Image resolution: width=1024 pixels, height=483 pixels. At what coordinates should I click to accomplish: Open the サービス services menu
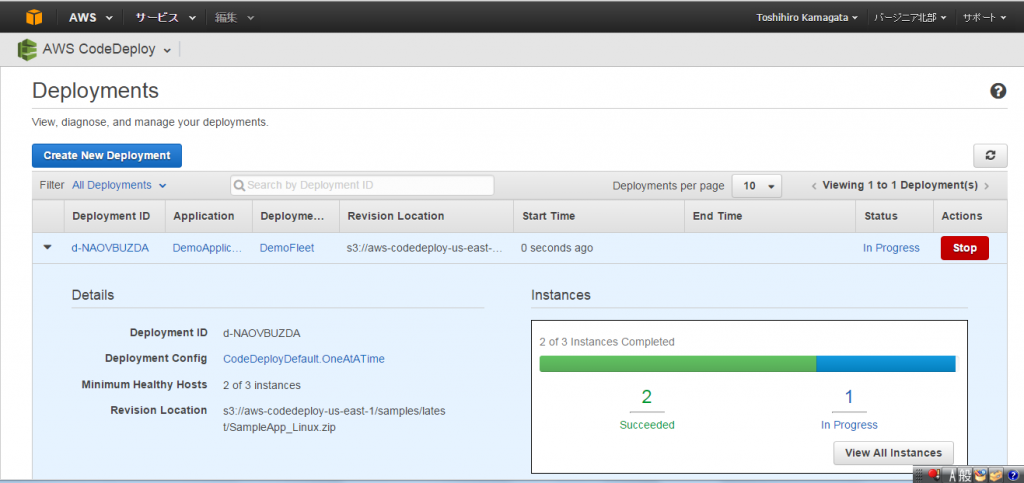click(165, 18)
